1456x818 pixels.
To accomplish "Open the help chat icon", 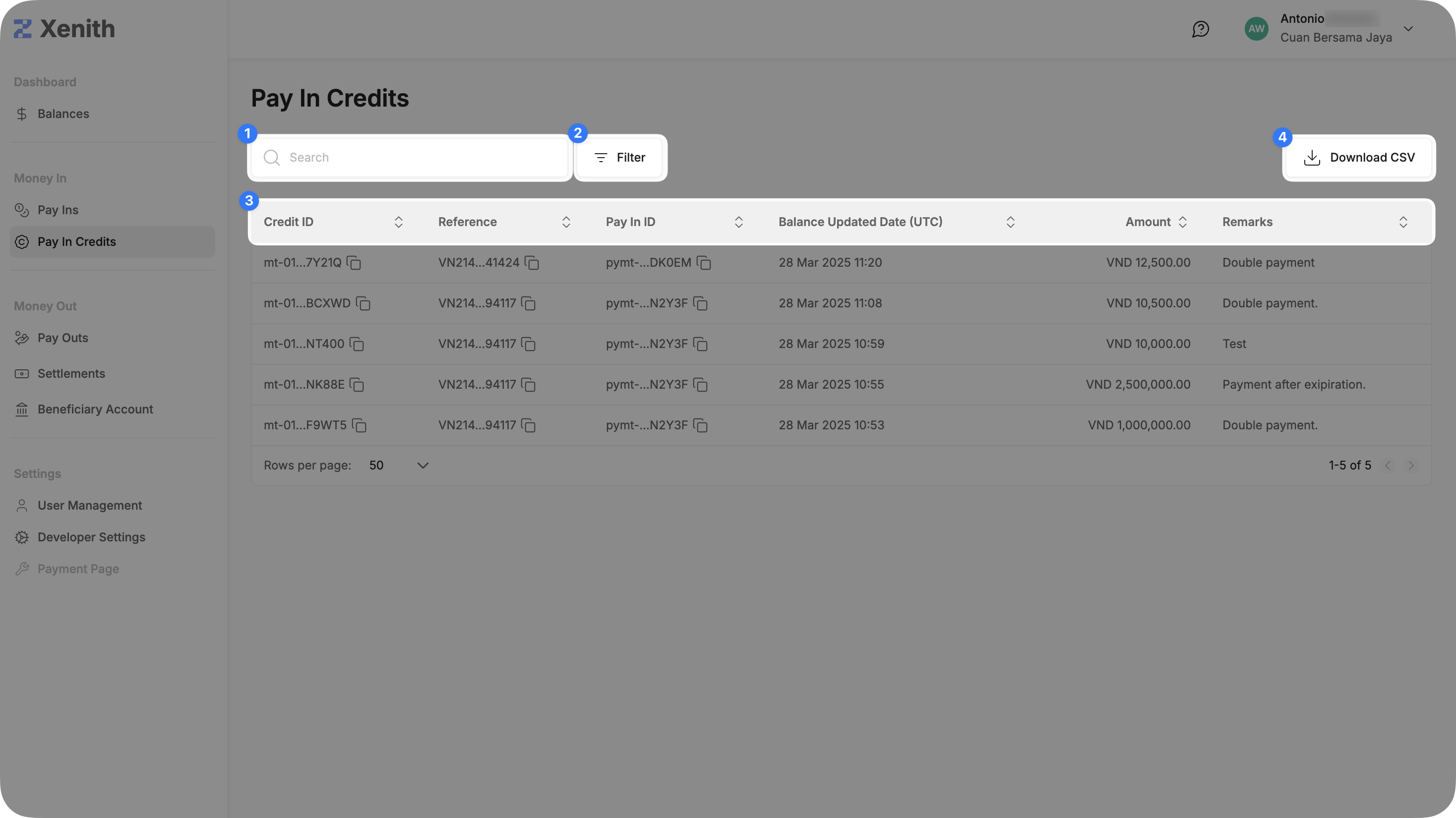I will [x=1200, y=29].
